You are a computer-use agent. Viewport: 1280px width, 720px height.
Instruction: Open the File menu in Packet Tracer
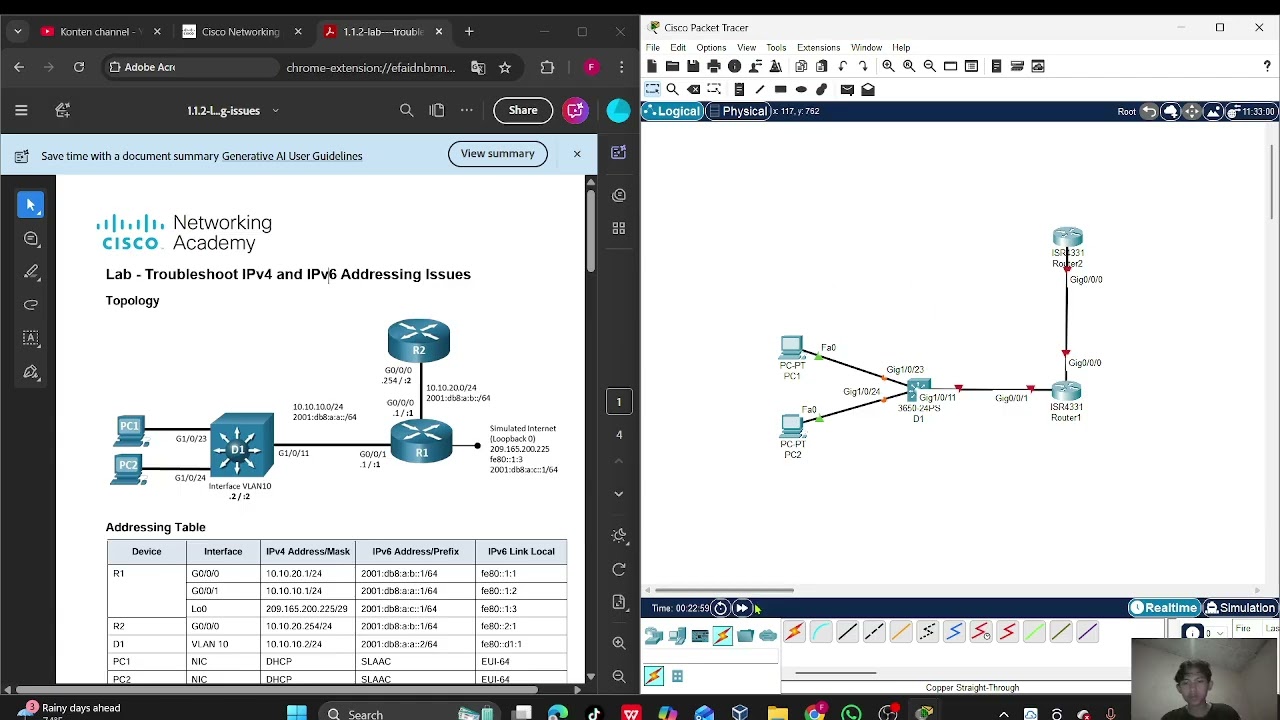(652, 47)
